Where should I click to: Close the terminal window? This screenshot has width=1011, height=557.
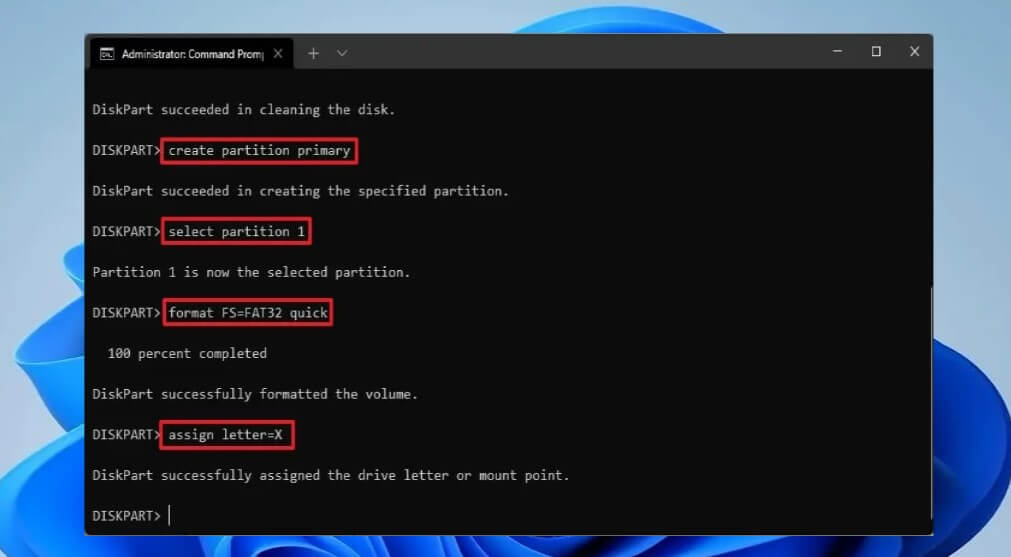pyautogui.click(x=914, y=52)
